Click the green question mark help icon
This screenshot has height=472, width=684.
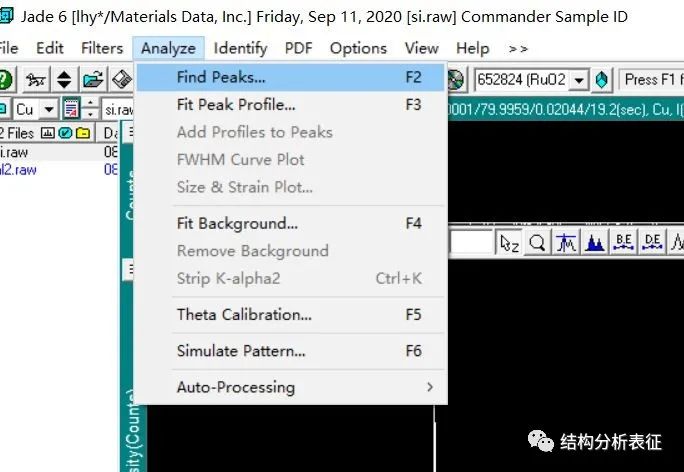pos(5,80)
